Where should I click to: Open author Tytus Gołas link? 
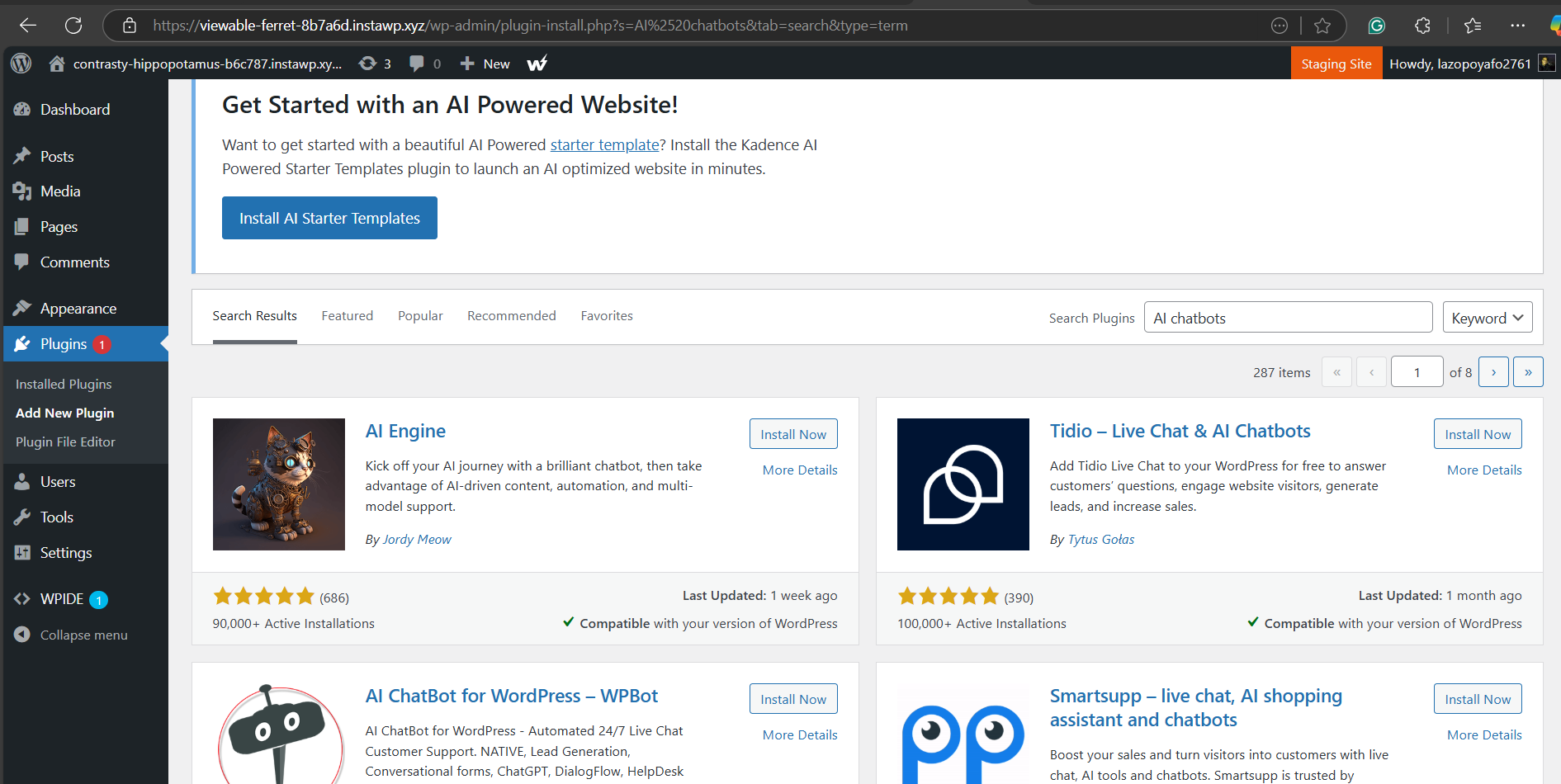click(x=1101, y=540)
